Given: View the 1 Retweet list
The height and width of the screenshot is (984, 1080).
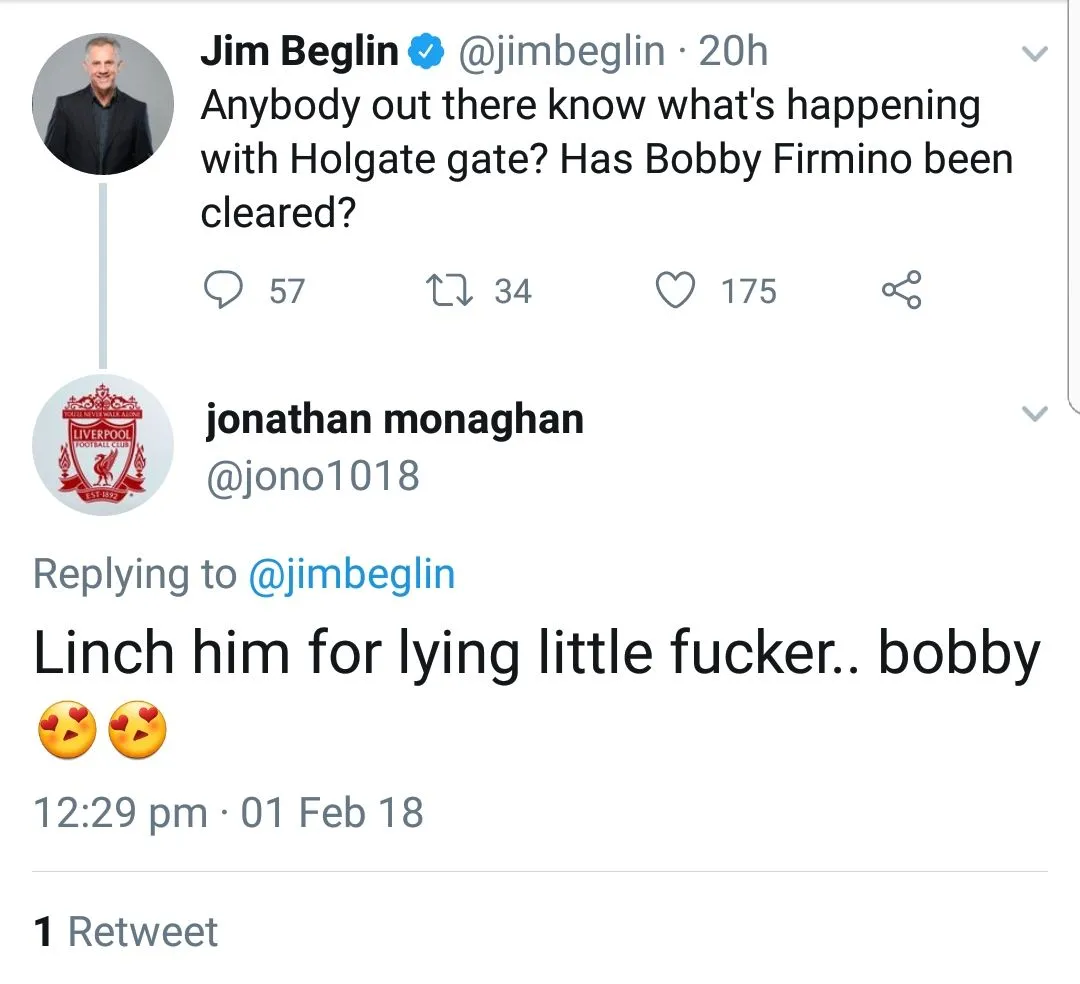Looking at the screenshot, I should (x=126, y=931).
